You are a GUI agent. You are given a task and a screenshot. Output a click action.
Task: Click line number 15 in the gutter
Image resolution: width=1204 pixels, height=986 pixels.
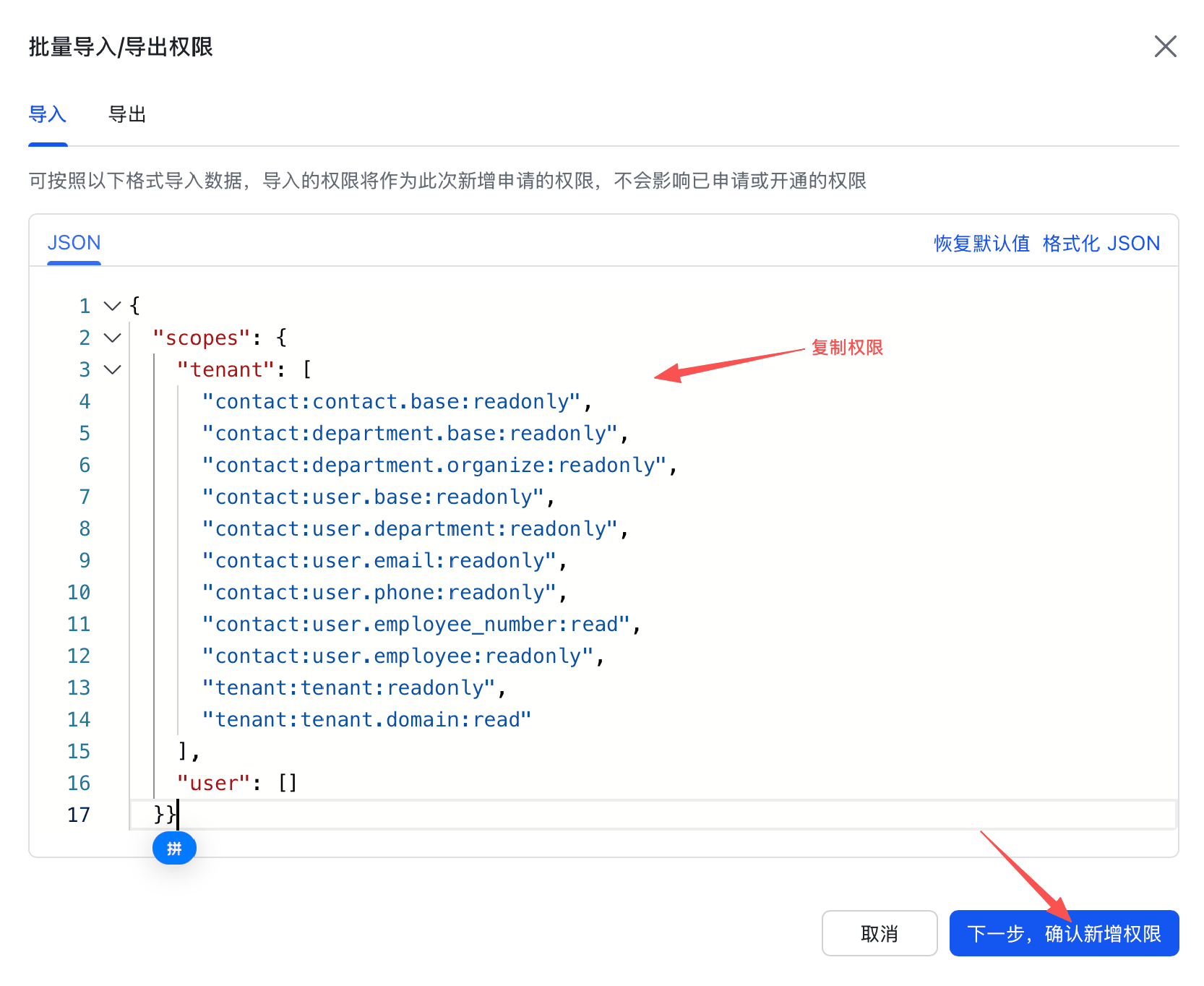pos(79,752)
